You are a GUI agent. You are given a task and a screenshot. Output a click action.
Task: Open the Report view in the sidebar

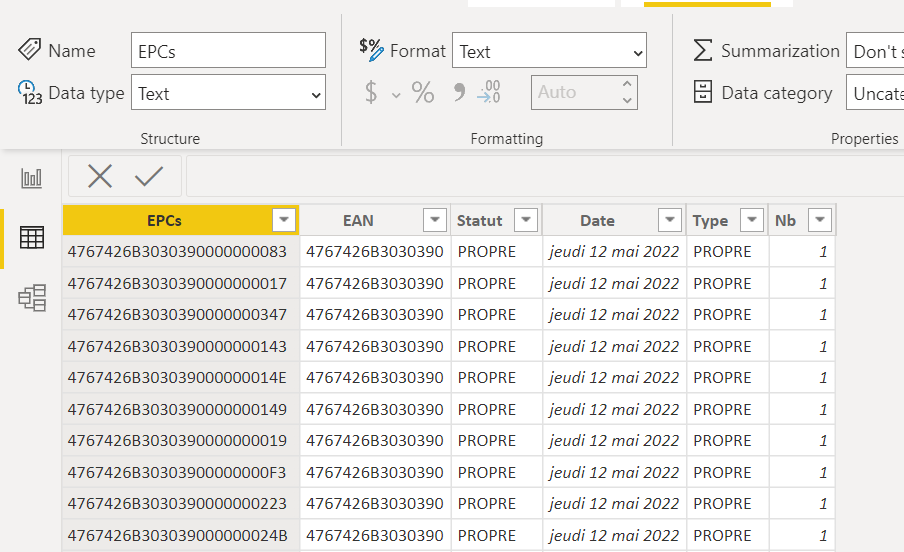click(x=31, y=178)
